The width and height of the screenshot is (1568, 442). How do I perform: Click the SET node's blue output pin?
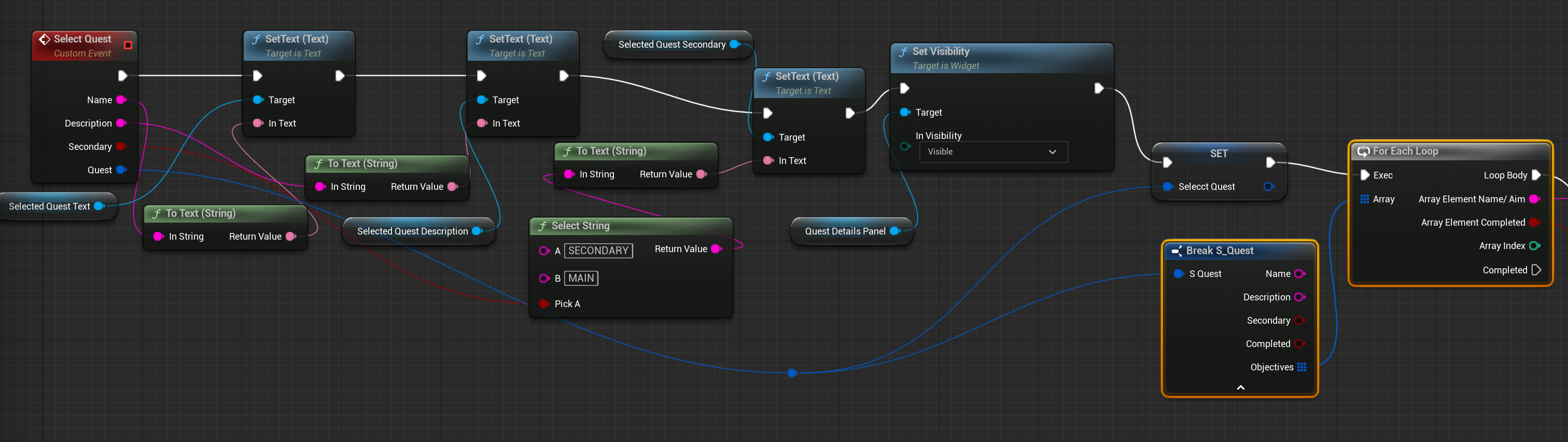pyautogui.click(x=1268, y=187)
